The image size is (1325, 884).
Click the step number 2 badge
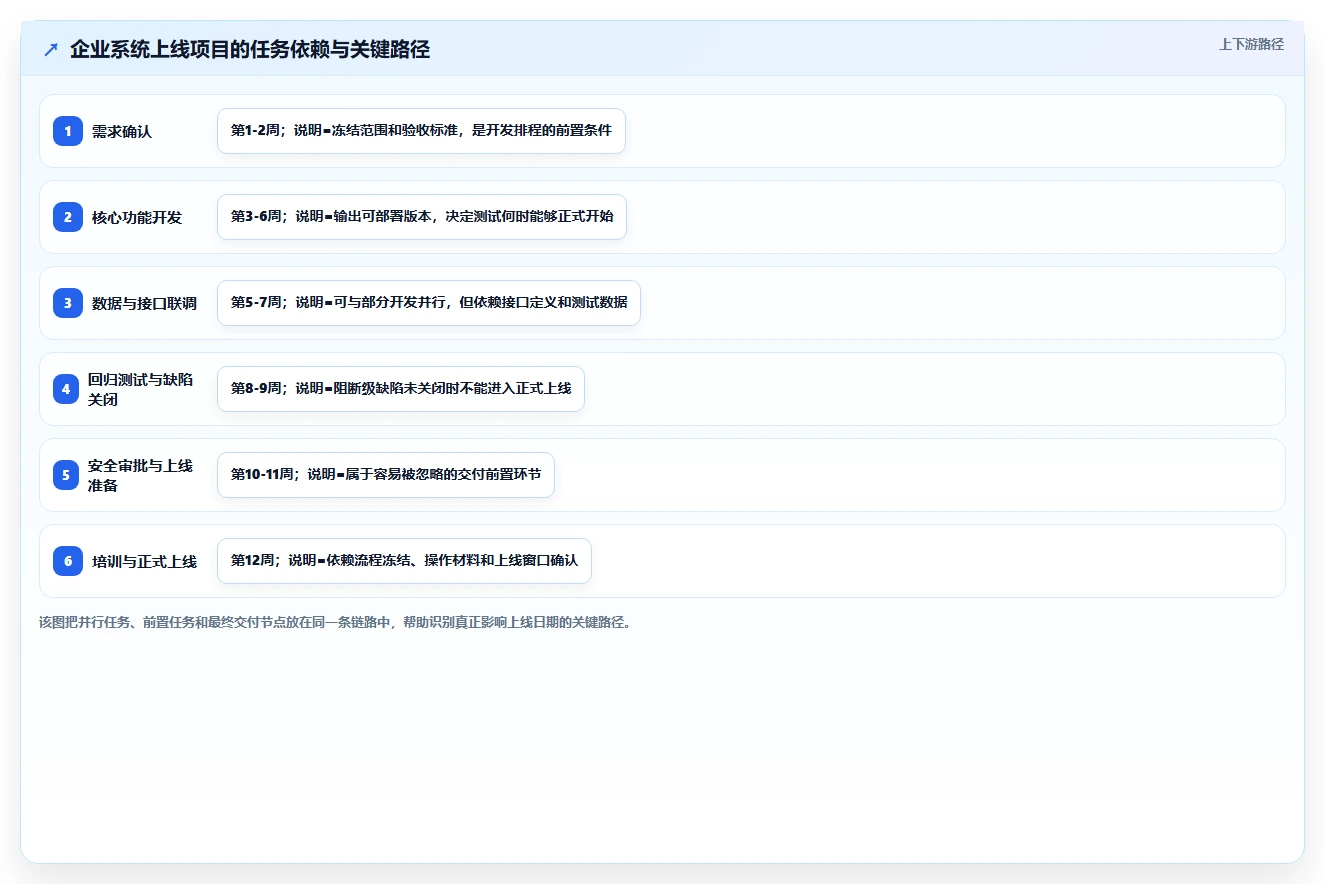tap(68, 217)
